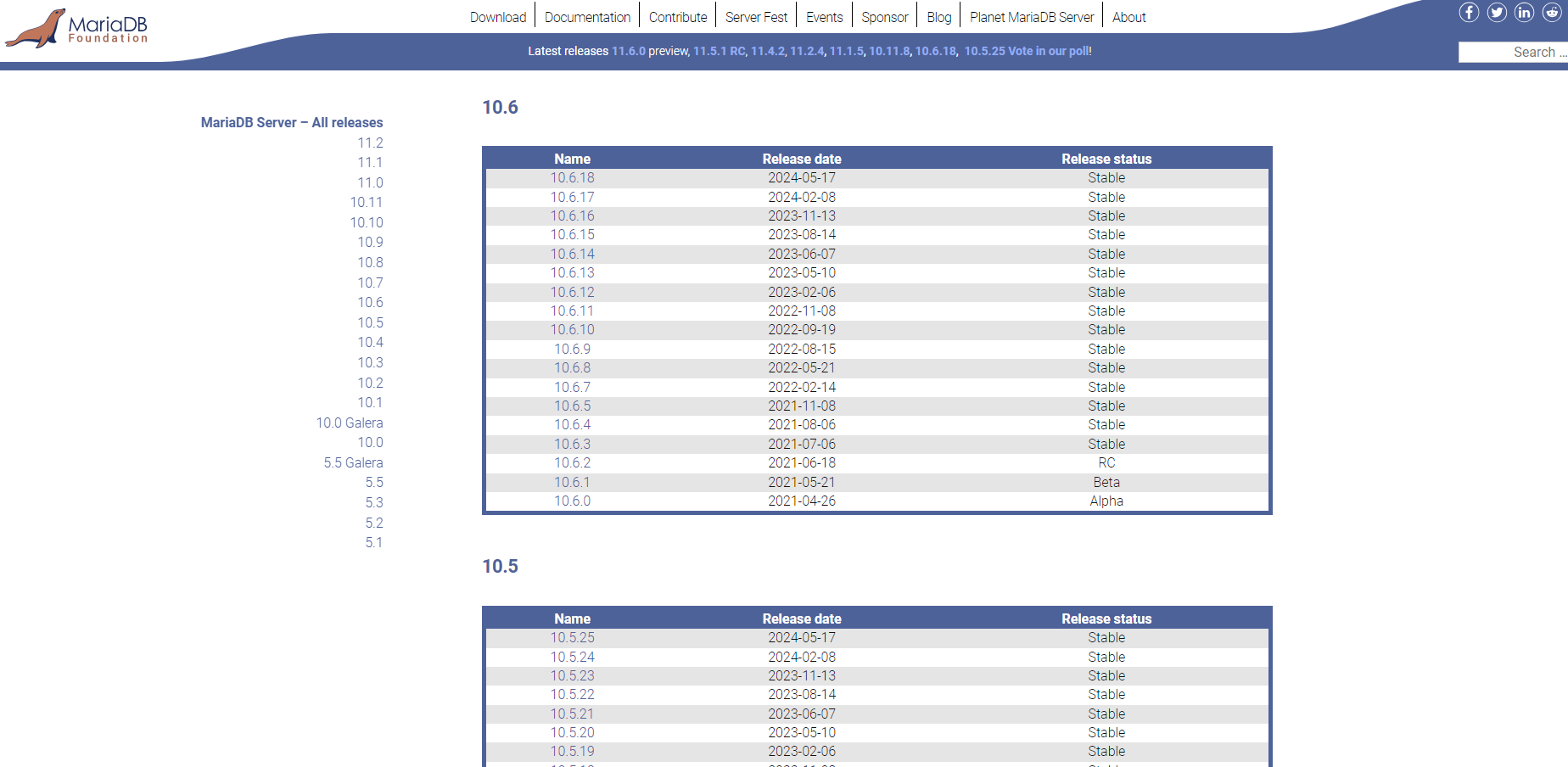Open release 10.5.19 in the table
Image resolution: width=1568 pixels, height=767 pixels.
click(573, 751)
